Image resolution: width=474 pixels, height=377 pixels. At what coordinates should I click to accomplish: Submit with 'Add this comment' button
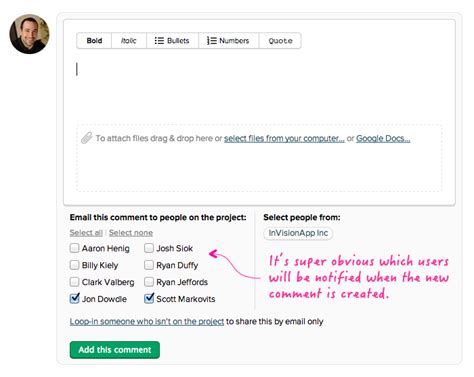coord(115,350)
